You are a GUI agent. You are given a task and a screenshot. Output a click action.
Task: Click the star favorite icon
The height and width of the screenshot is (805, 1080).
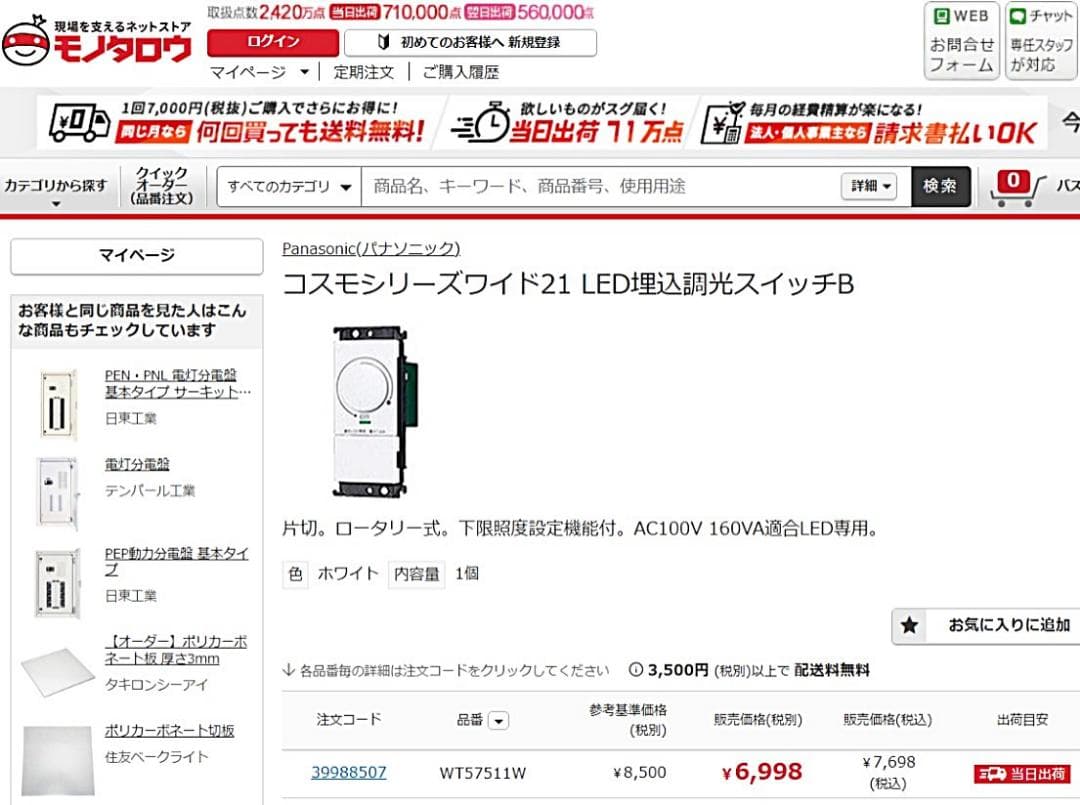pos(909,625)
